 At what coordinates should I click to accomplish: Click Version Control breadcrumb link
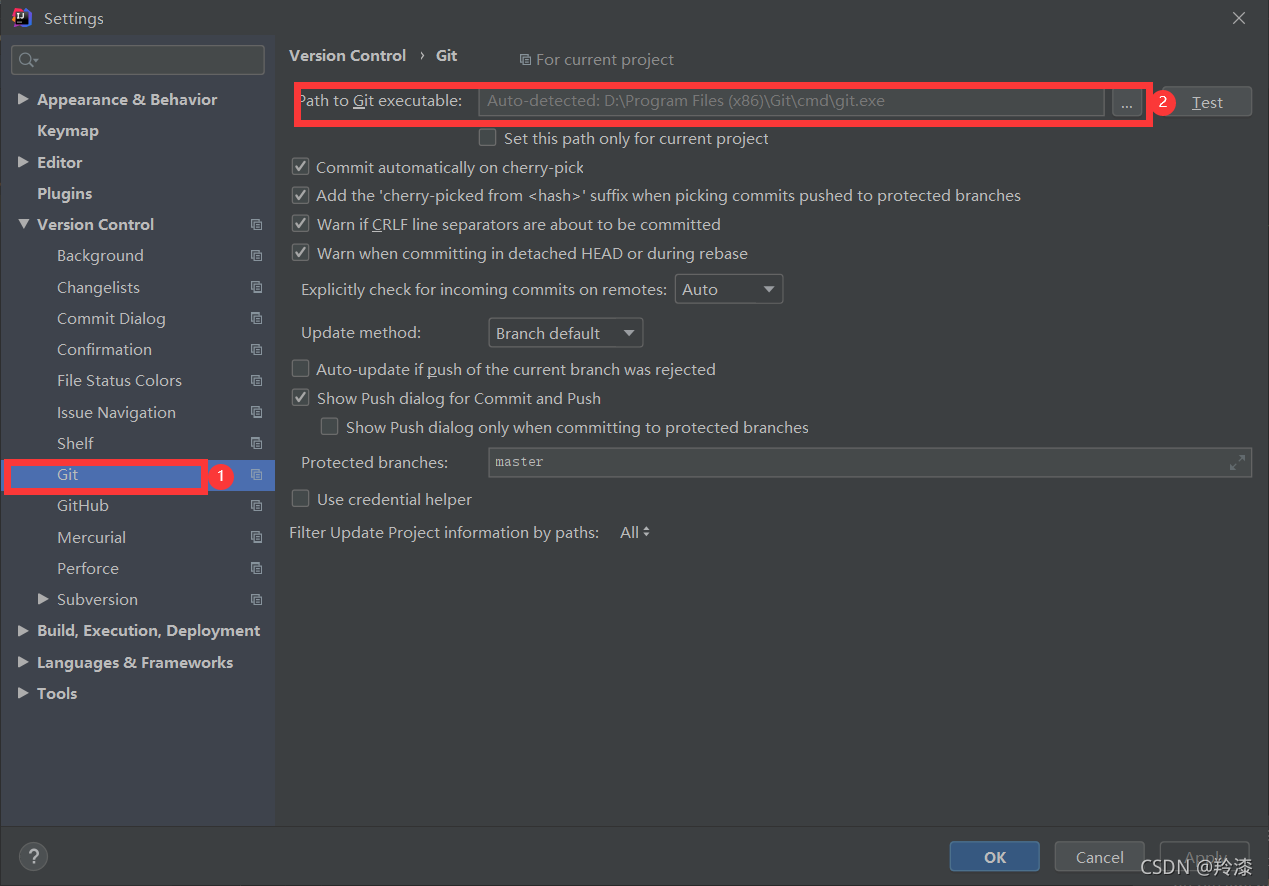(348, 56)
